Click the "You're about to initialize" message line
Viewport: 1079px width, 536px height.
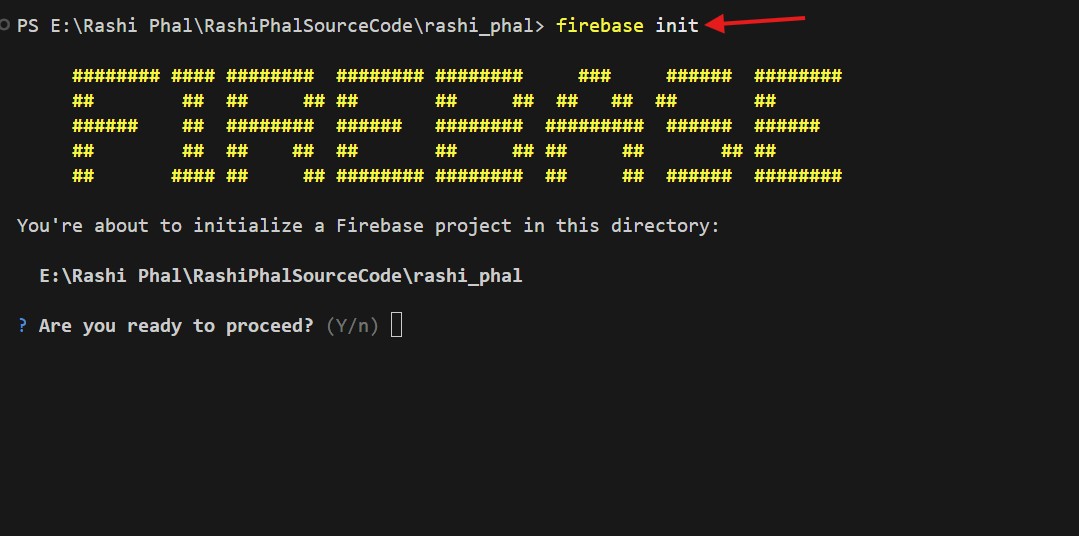point(368,226)
